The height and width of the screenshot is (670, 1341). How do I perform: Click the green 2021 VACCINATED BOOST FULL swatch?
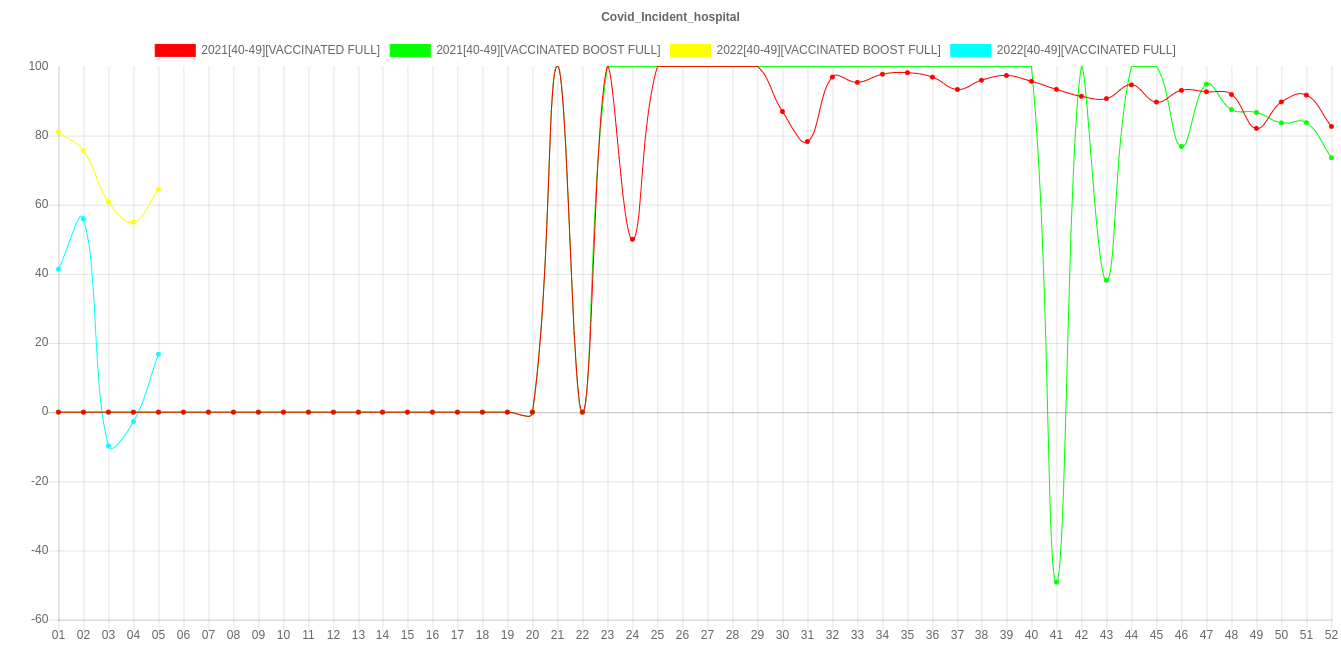(x=409, y=50)
